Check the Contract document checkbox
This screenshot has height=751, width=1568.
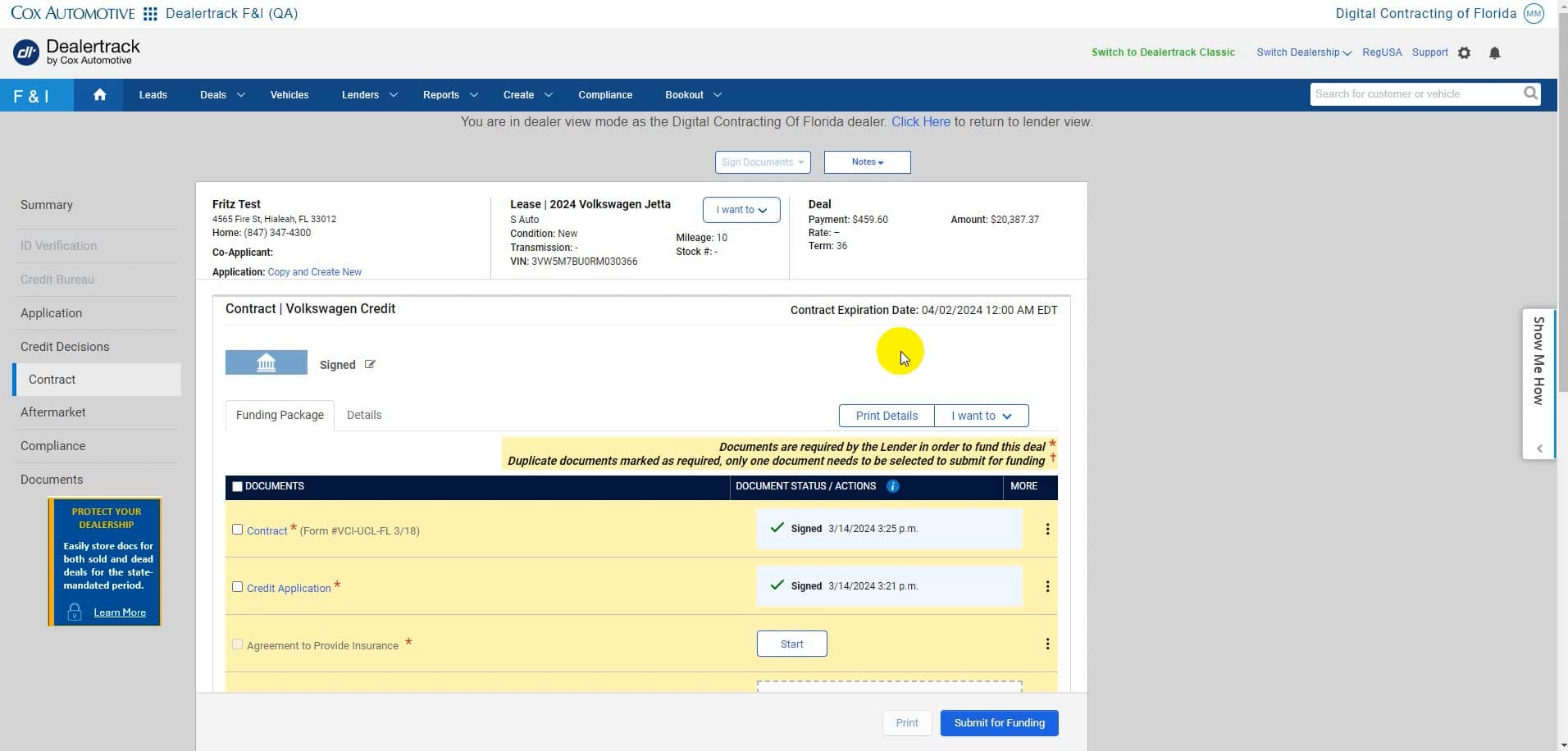point(238,530)
